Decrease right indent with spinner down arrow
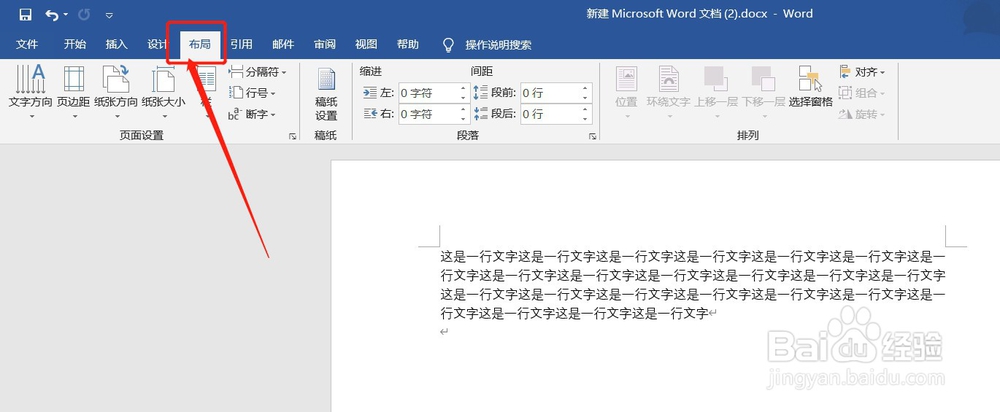Viewport: 1000px width, 412px height. tap(464, 119)
